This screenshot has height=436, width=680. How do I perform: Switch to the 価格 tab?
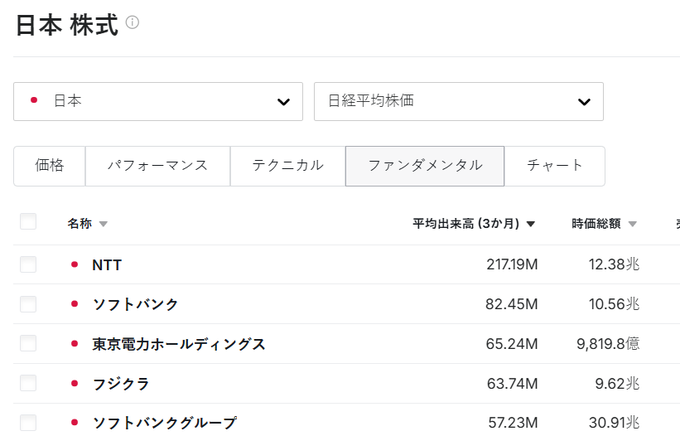(49, 166)
